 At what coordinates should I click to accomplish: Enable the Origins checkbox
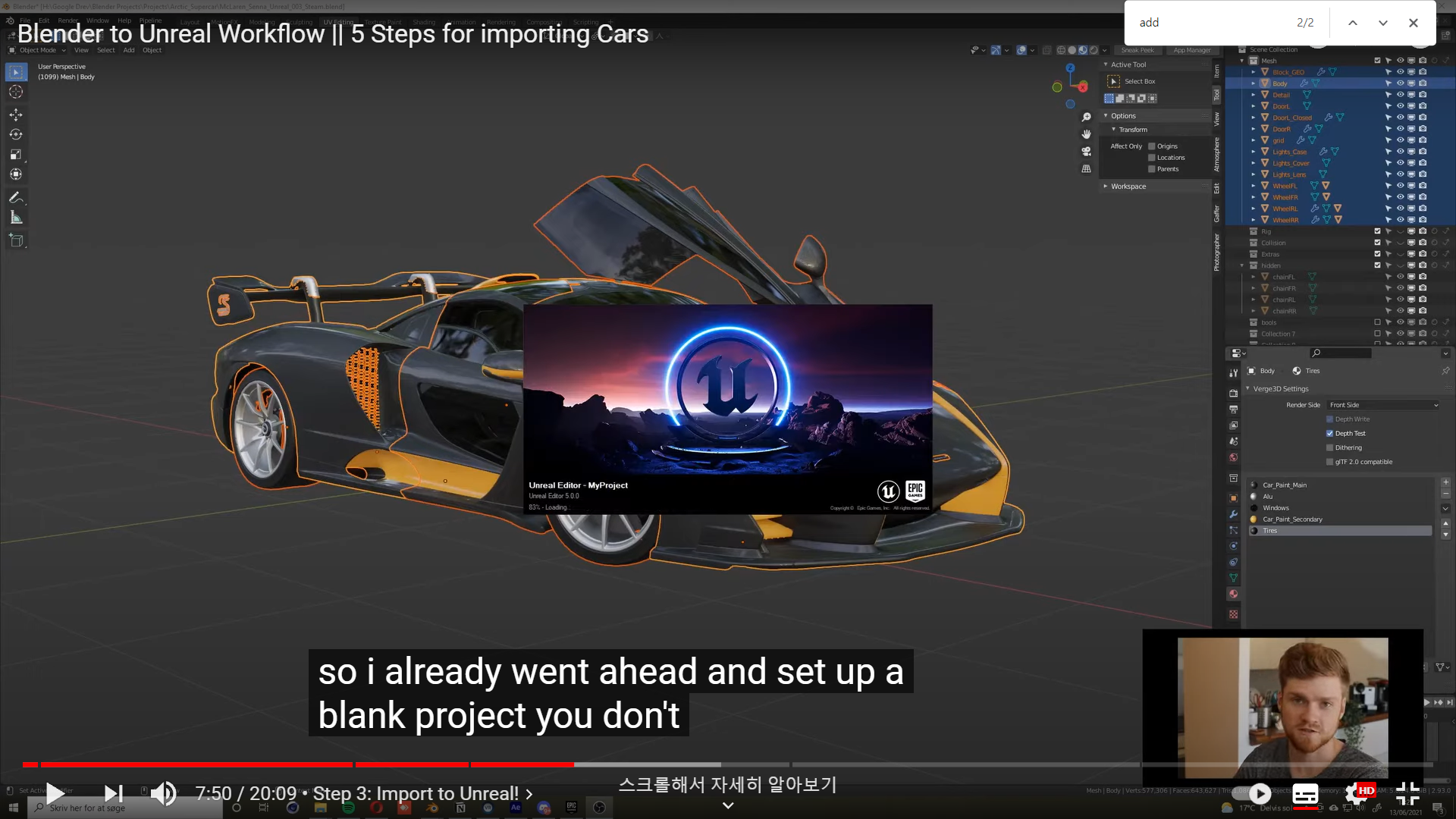(x=1152, y=146)
